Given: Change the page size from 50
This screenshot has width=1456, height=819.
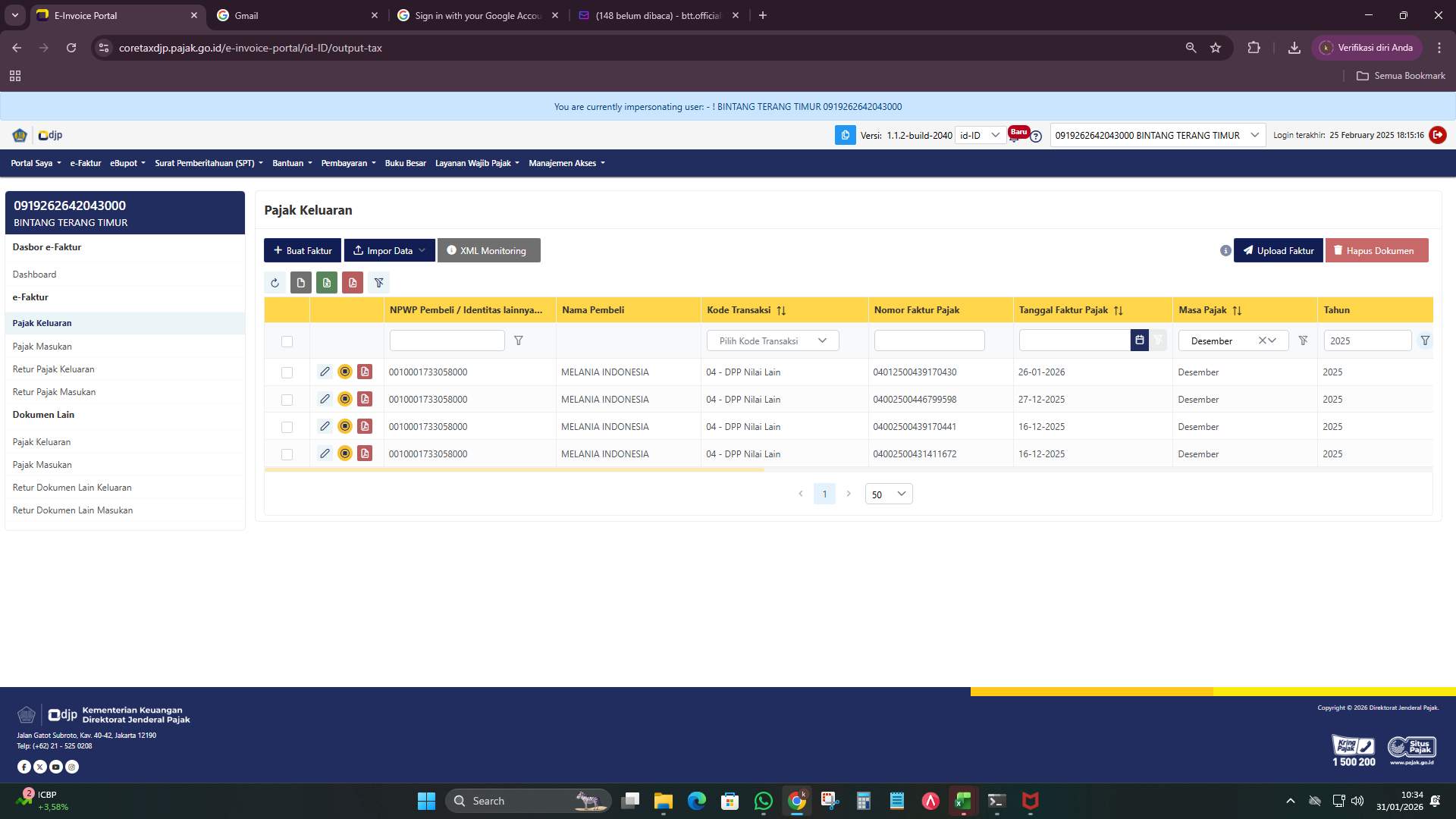Looking at the screenshot, I should 888,494.
